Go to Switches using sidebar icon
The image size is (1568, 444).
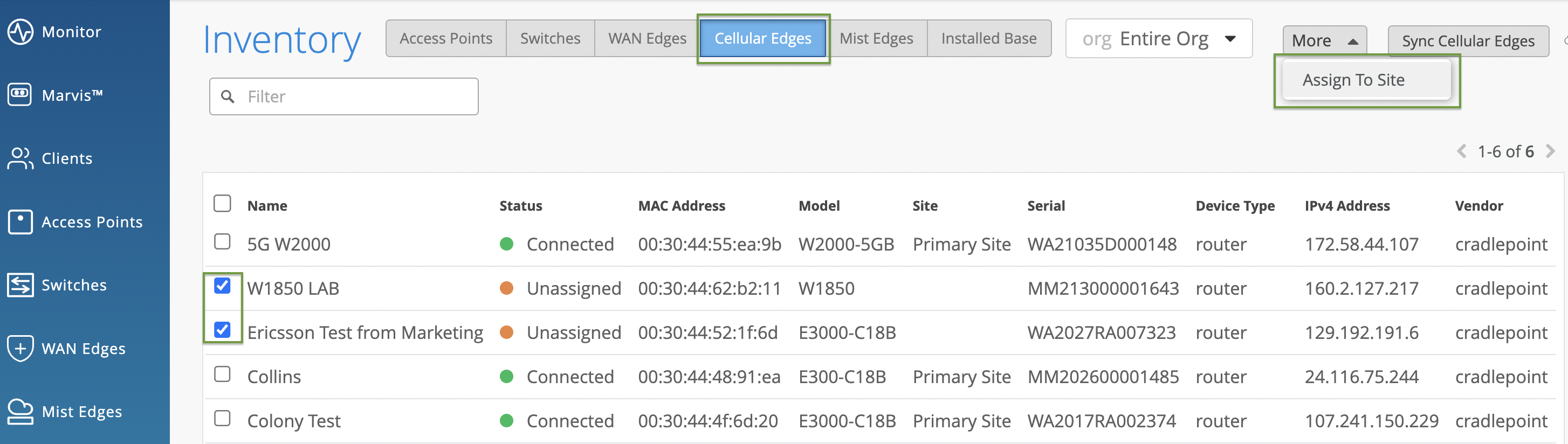[20, 285]
